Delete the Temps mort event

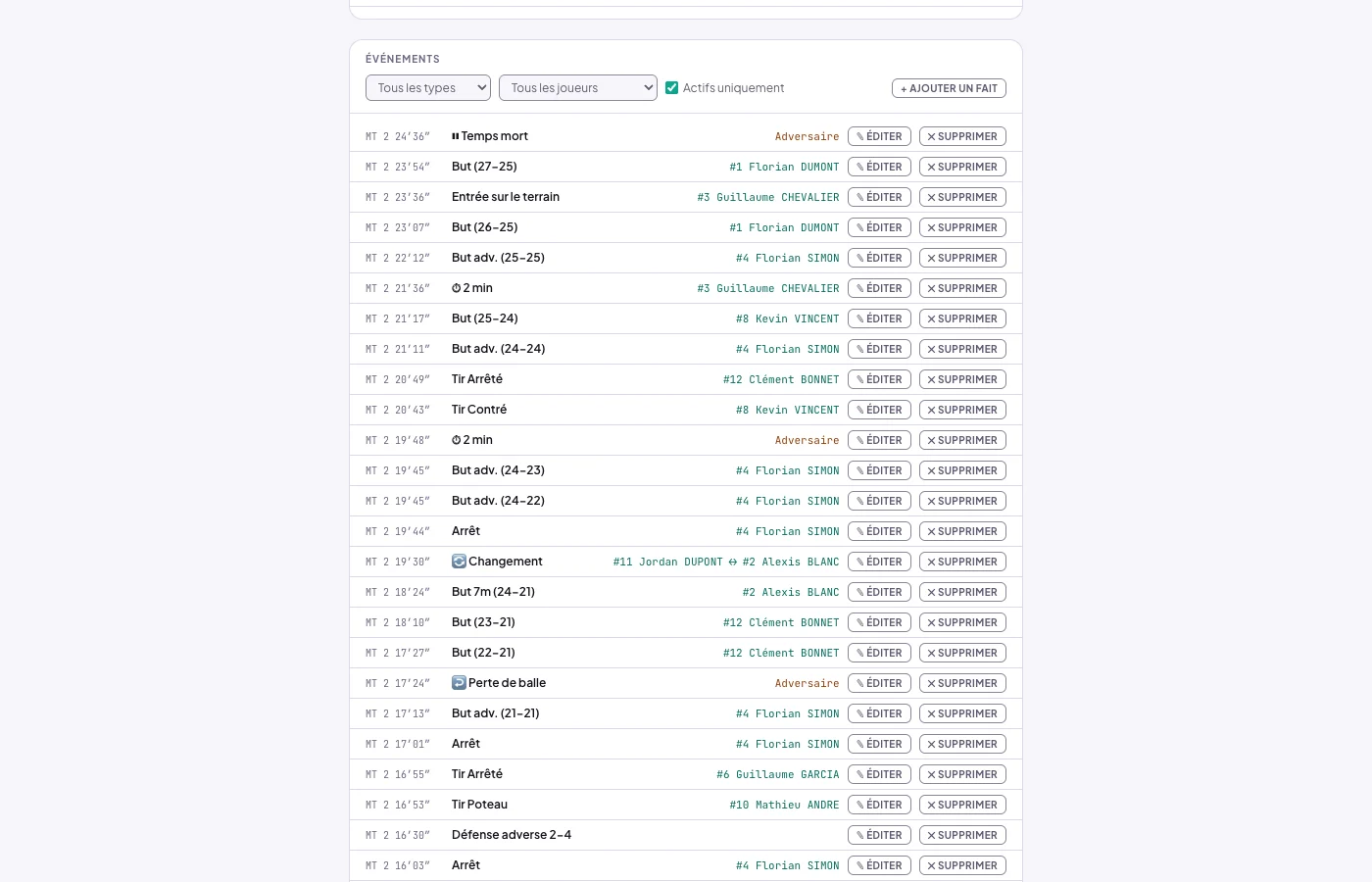coord(962,136)
